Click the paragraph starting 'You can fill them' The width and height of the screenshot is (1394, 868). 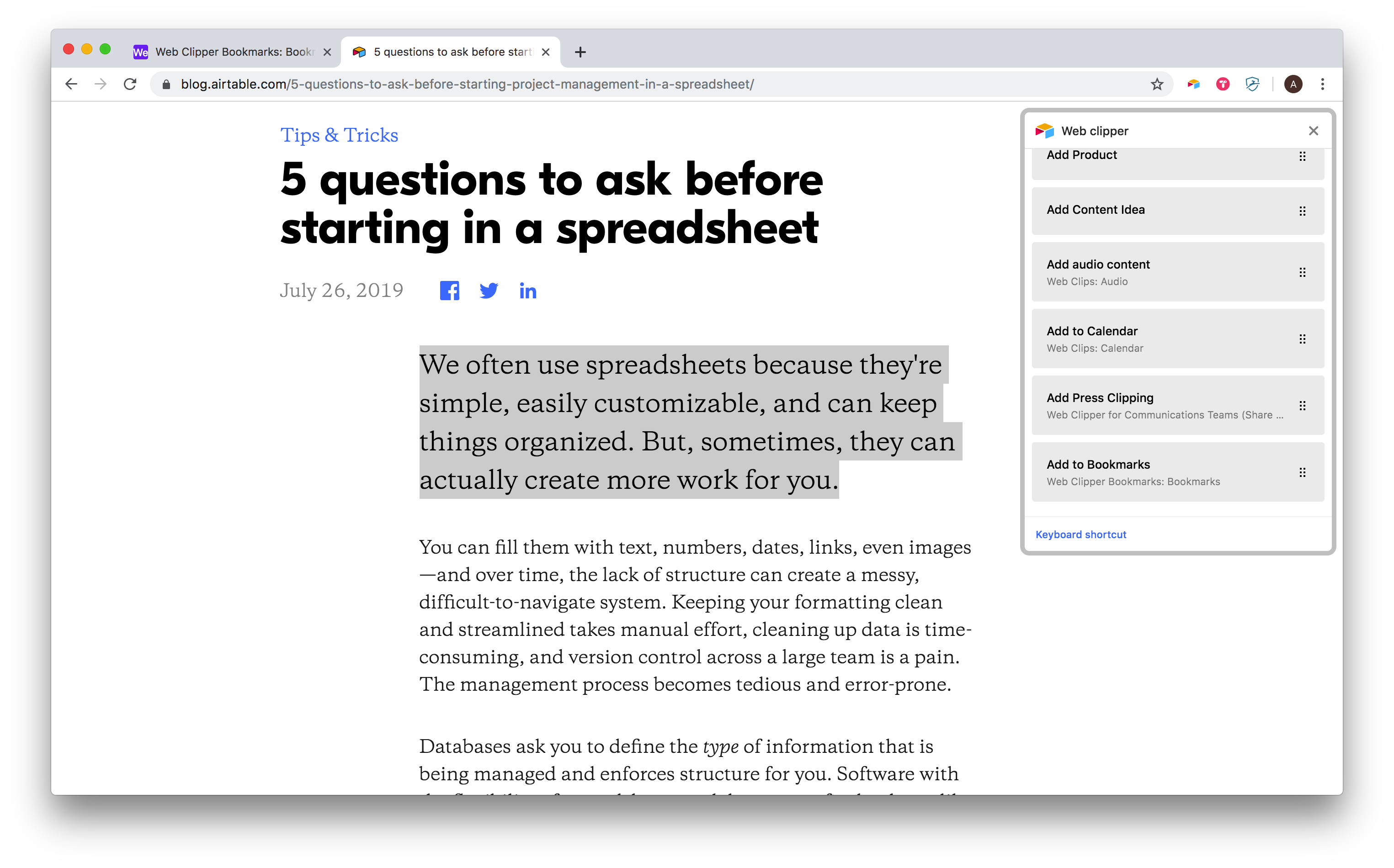click(695, 615)
